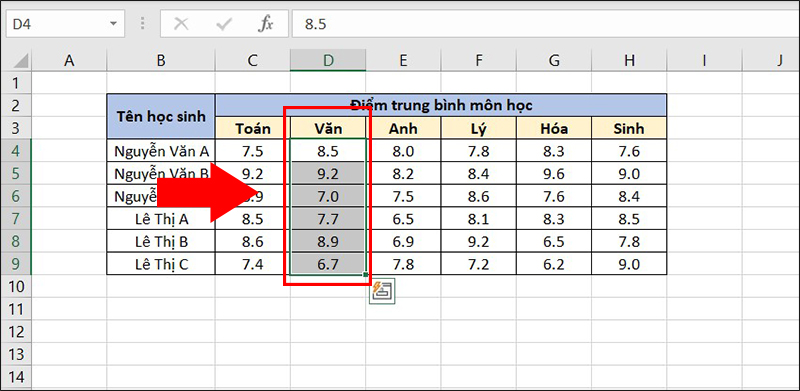Select row 1 header
Viewport: 800px width, 391px height.
(x=16, y=83)
